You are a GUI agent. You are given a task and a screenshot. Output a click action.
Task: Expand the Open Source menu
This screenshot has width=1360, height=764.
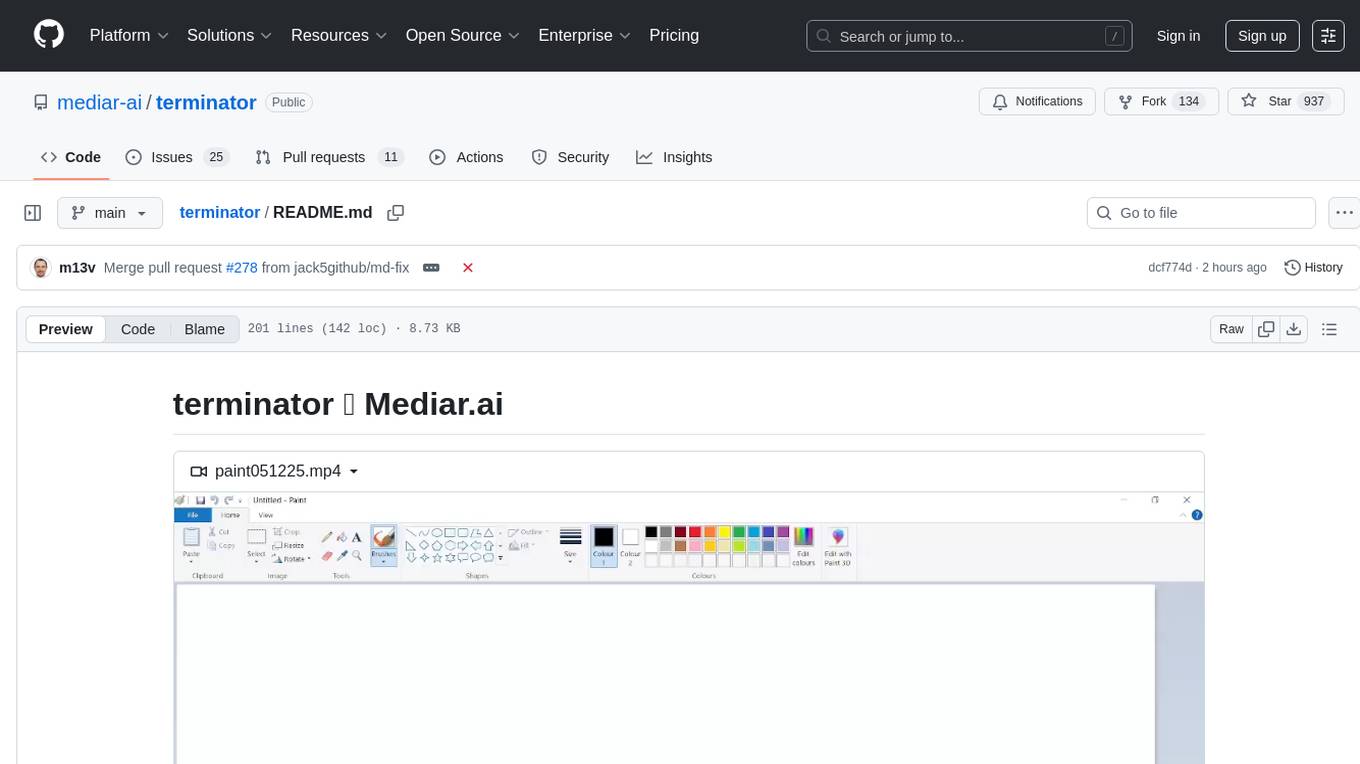[463, 35]
